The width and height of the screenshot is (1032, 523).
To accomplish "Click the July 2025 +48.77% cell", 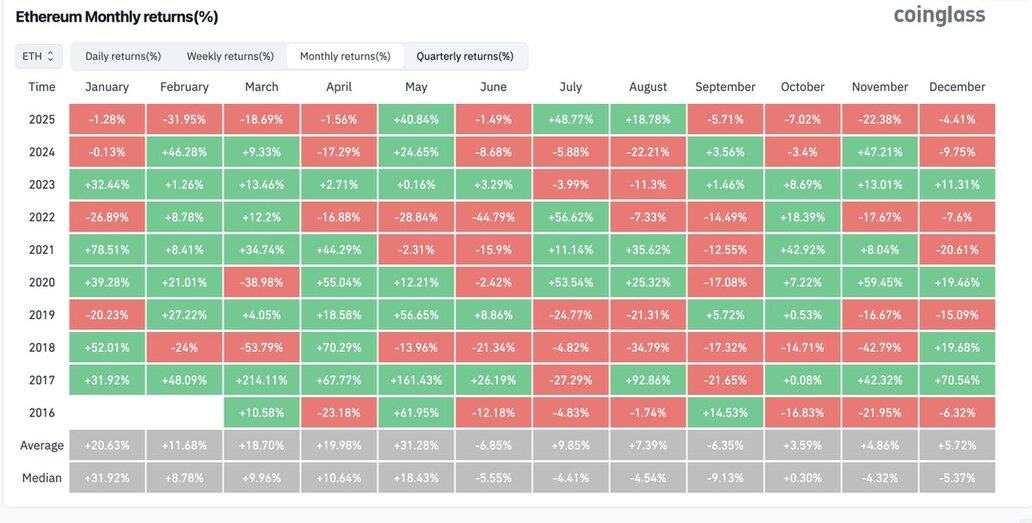I will point(570,119).
